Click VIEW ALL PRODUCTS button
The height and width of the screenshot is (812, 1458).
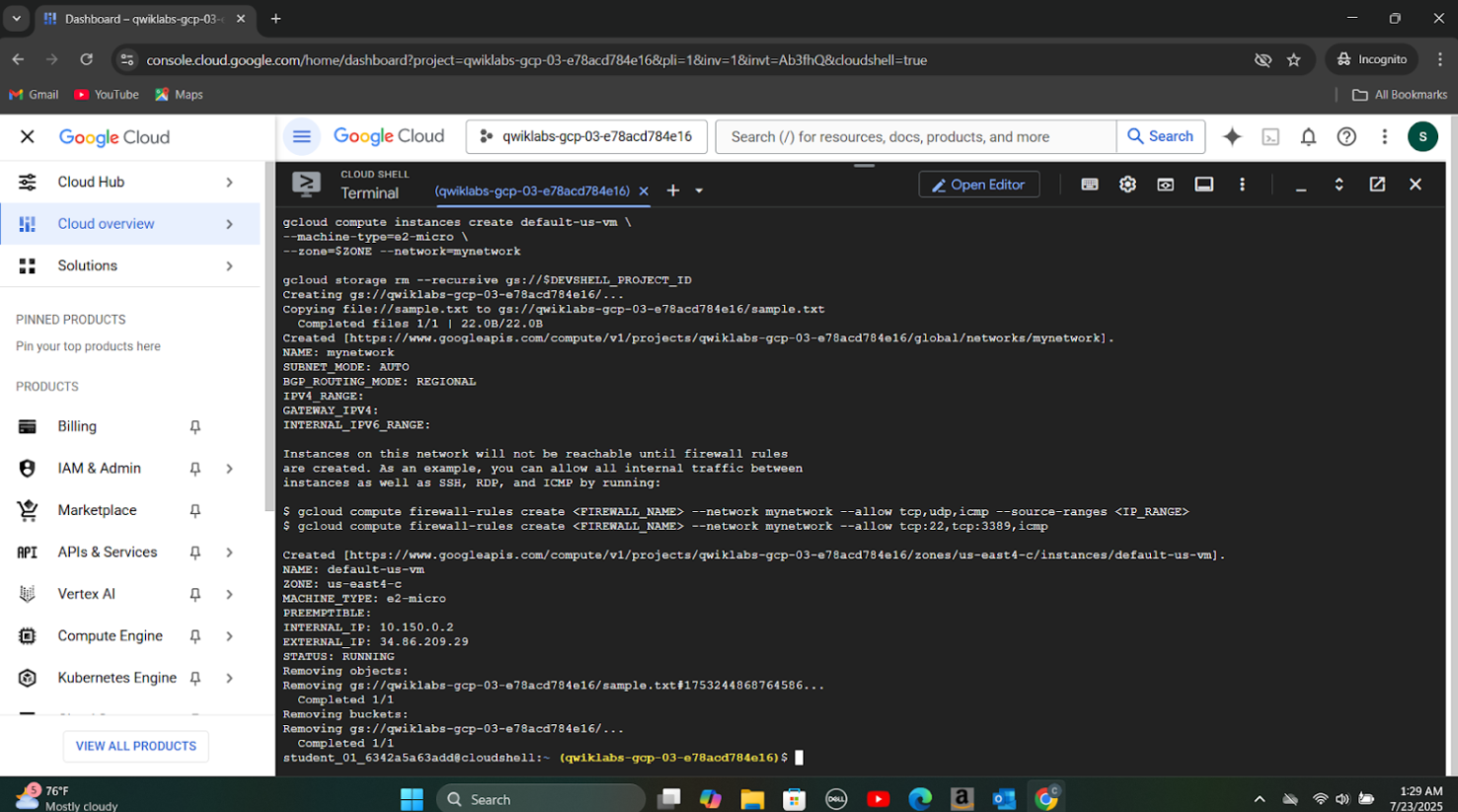pyautogui.click(x=136, y=746)
